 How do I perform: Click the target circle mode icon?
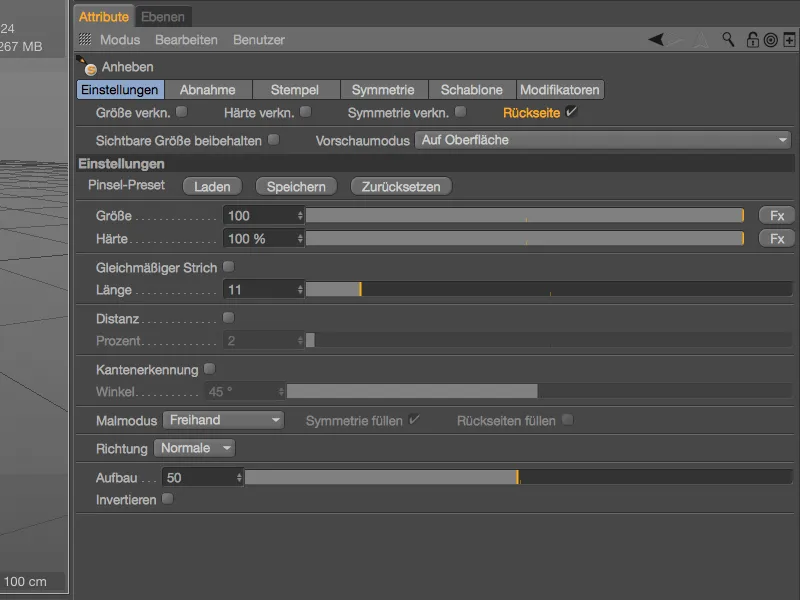771,40
